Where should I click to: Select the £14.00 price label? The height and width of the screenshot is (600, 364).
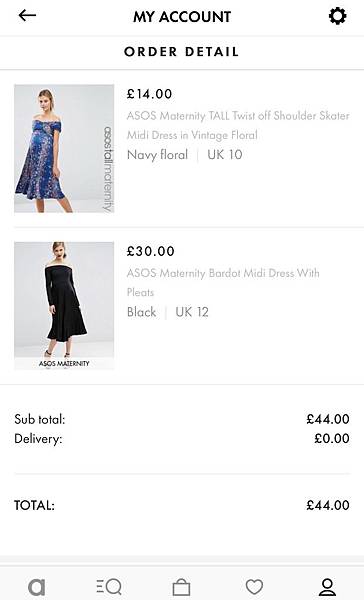tap(149, 94)
